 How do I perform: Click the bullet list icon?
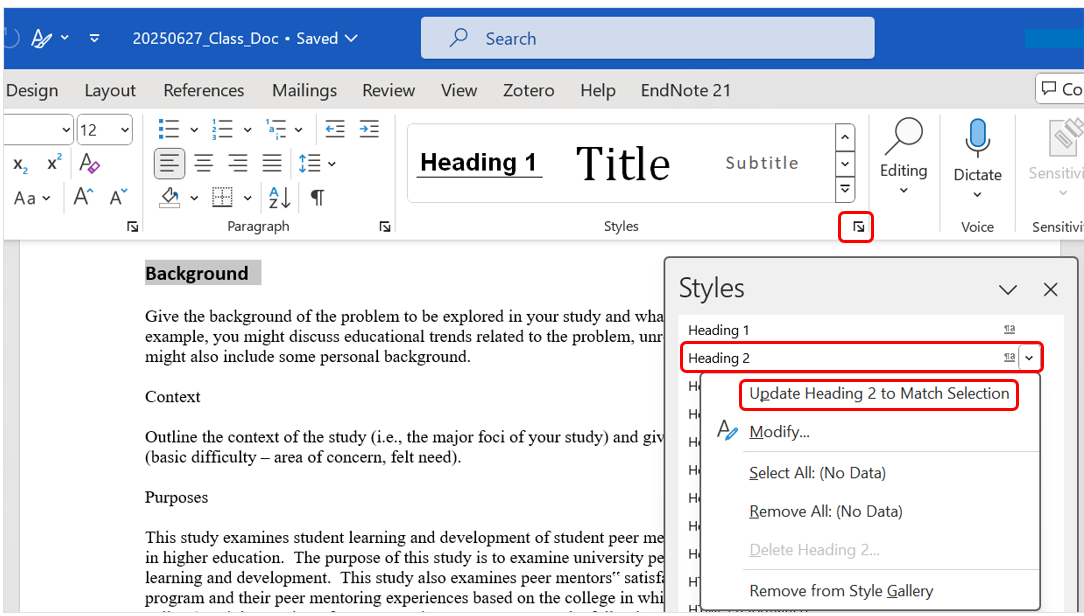click(x=169, y=130)
